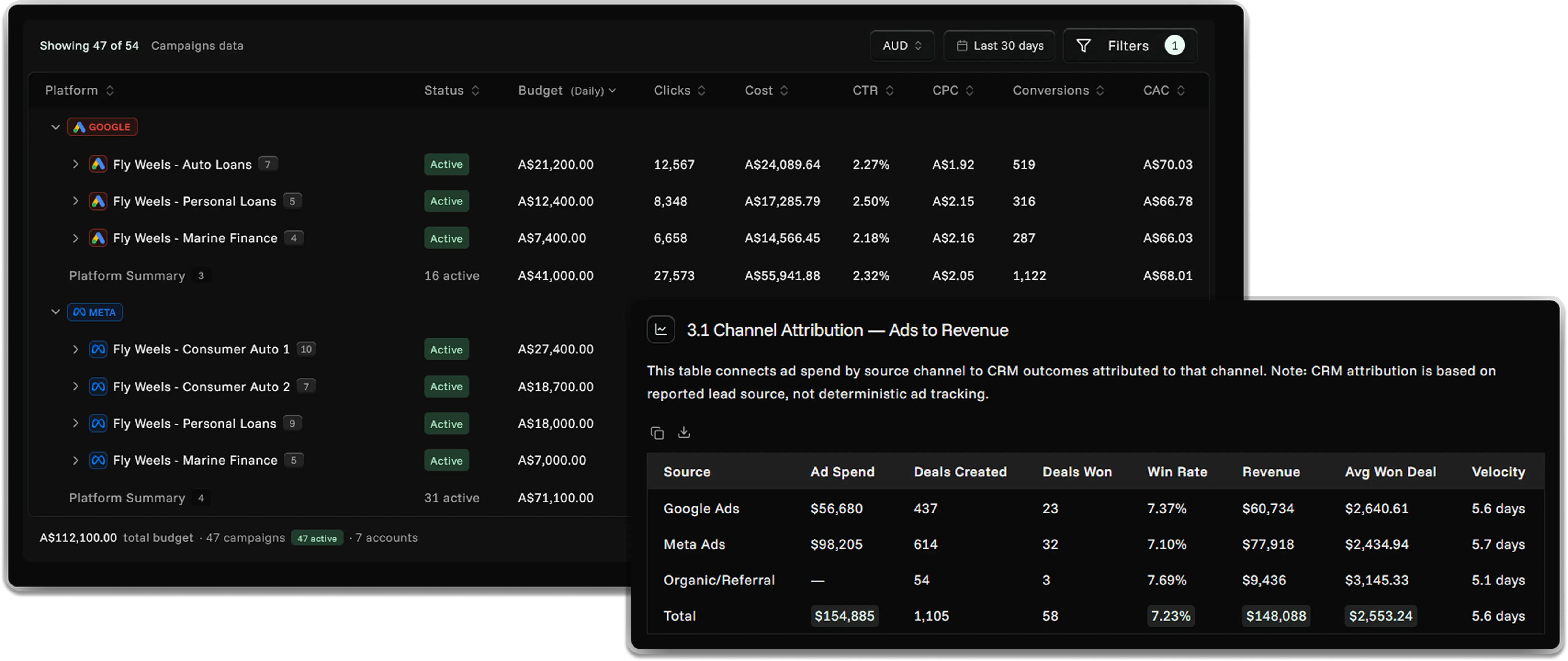
Task: Open the Filters button
Action: [x=1130, y=46]
